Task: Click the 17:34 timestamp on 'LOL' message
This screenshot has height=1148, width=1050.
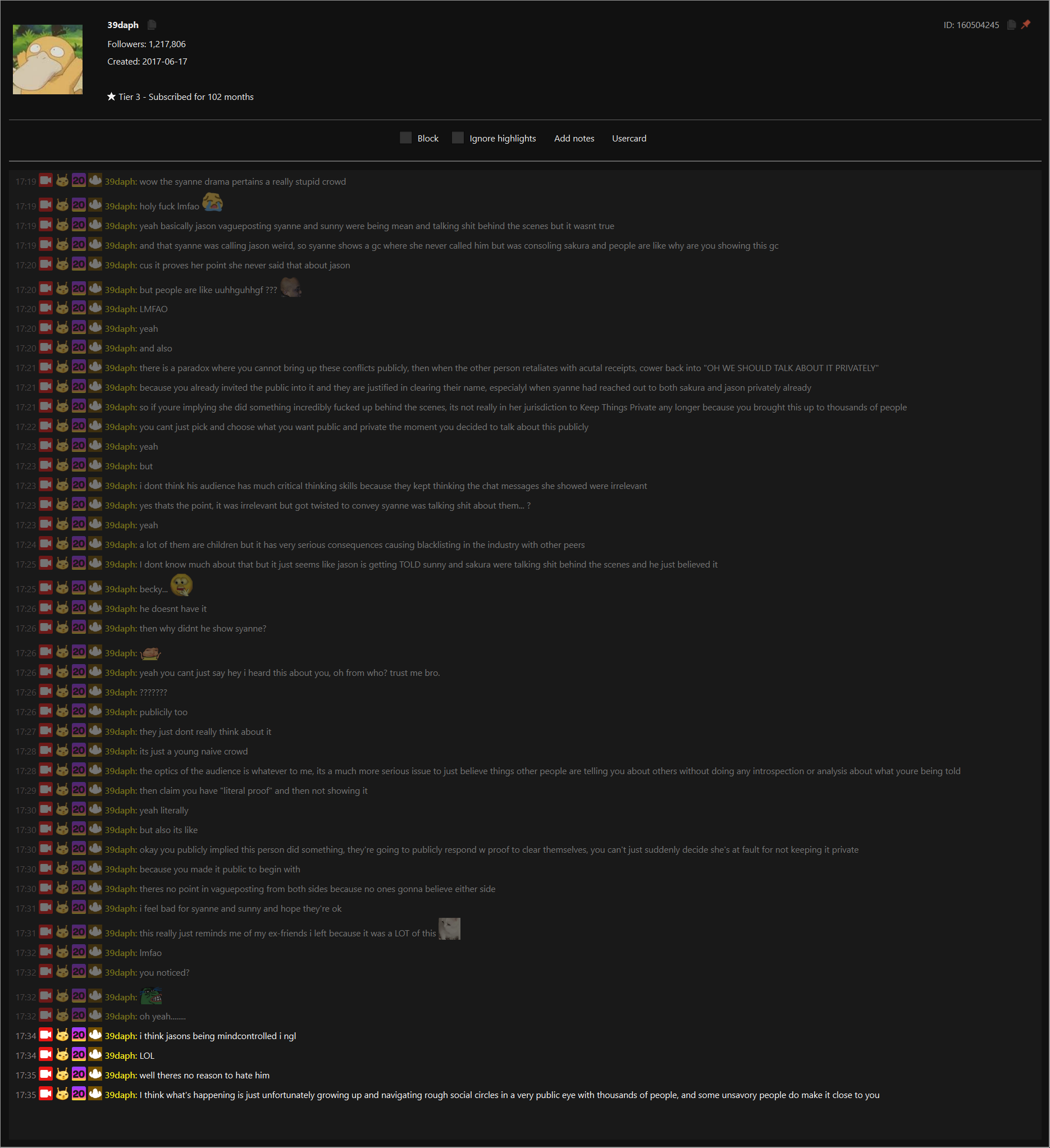Action: coord(26,1056)
